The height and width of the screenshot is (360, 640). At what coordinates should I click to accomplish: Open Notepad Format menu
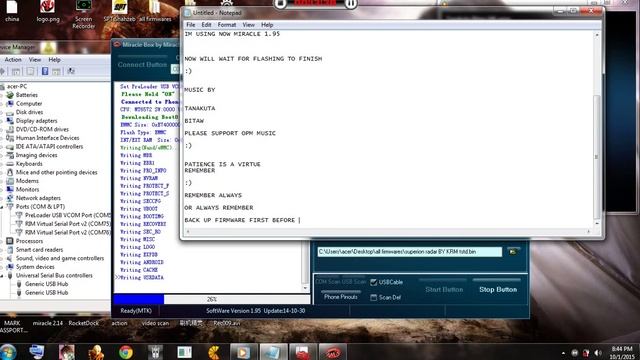point(227,24)
